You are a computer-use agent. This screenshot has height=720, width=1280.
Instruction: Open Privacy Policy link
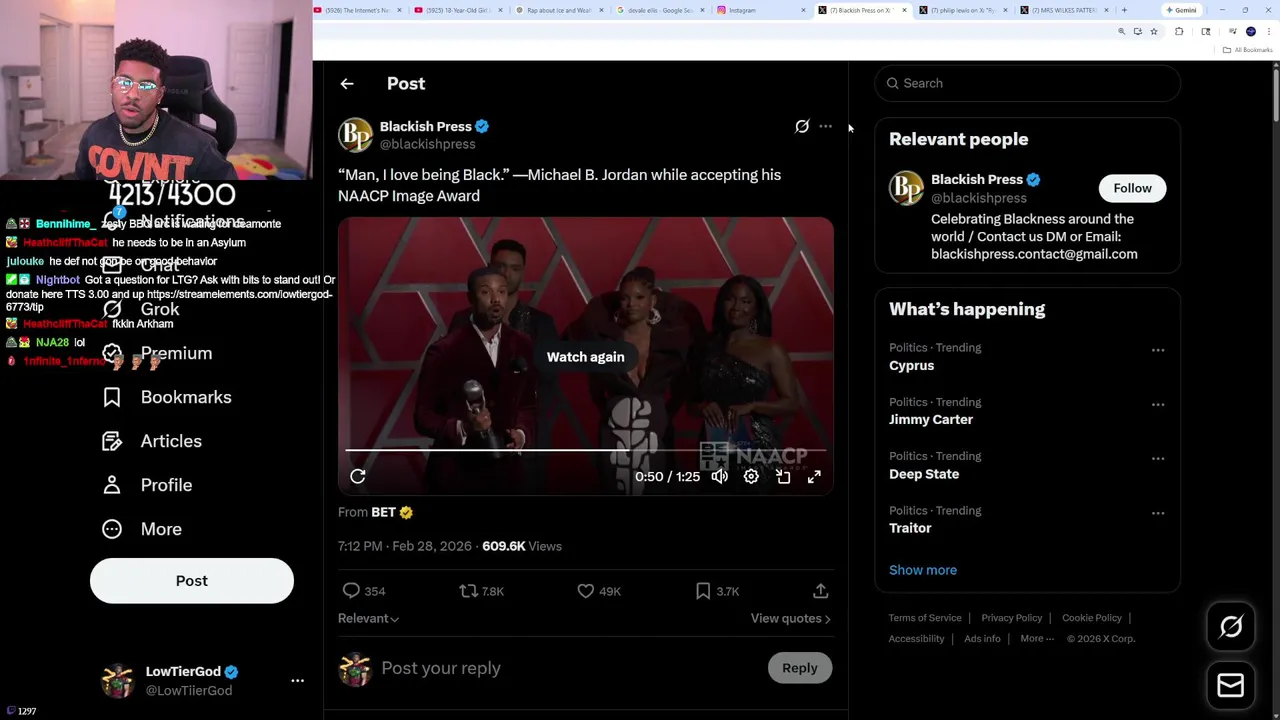click(x=1011, y=618)
